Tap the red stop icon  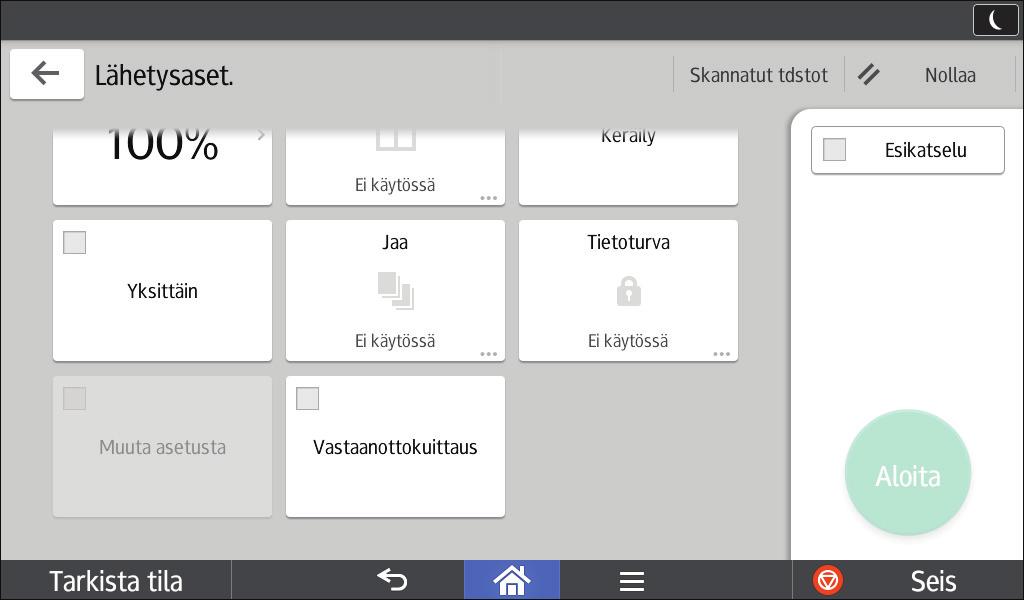click(x=827, y=580)
